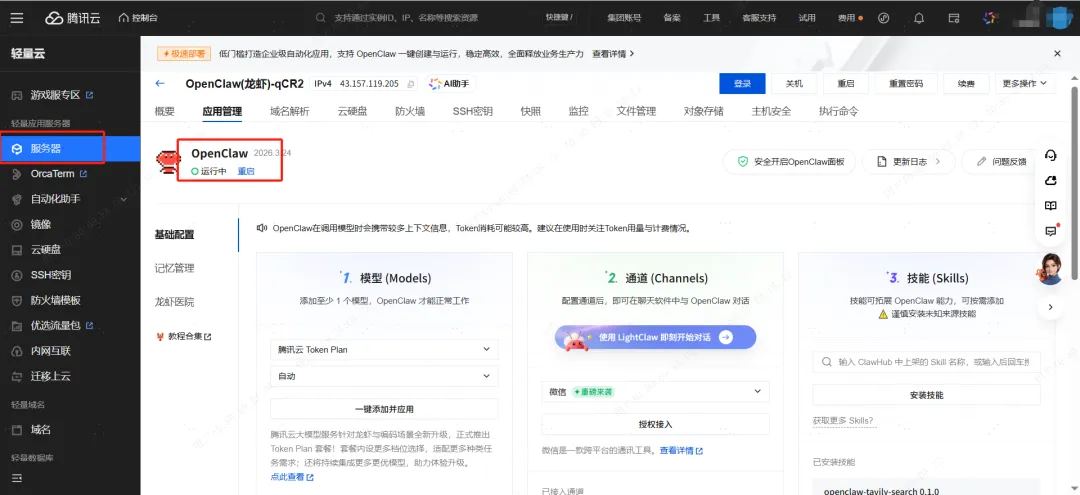The height and width of the screenshot is (495, 1080).
Task: Select 服务器 in the sidebar
Action: click(x=70, y=148)
